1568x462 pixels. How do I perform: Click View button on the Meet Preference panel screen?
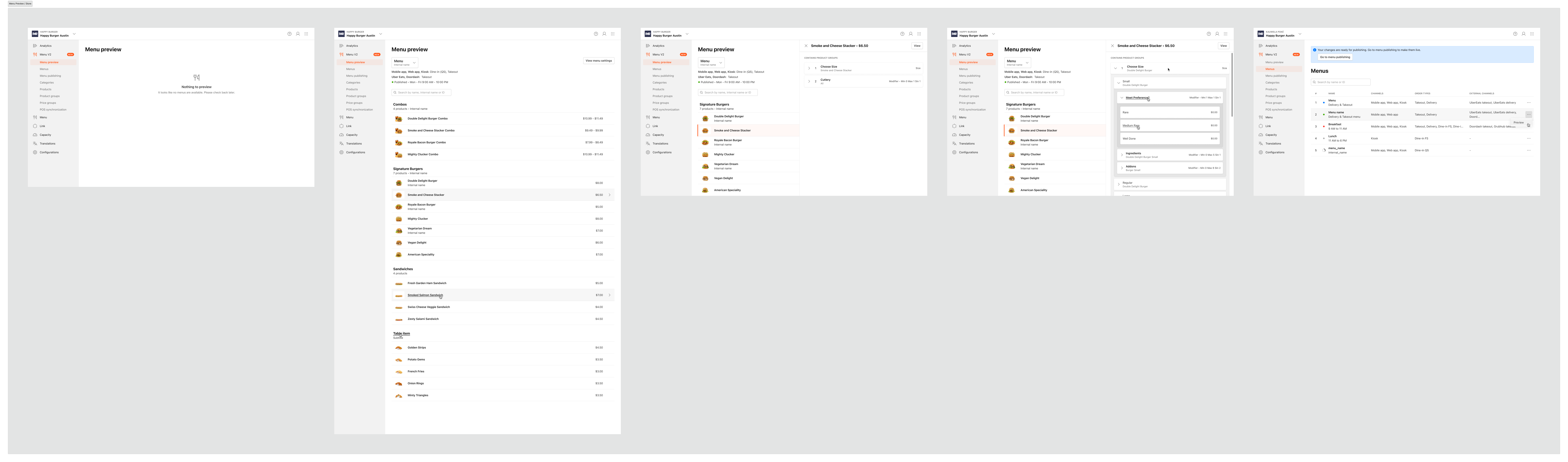1224,46
